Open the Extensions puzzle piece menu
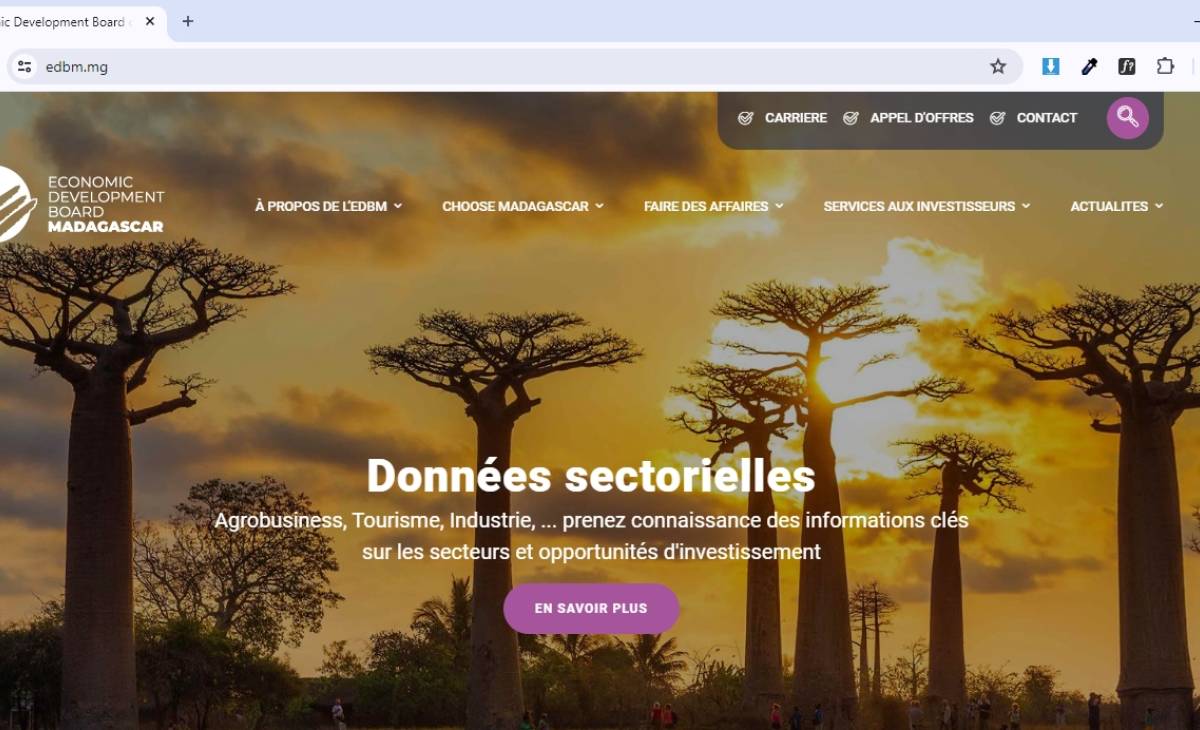Image resolution: width=1200 pixels, height=730 pixels. tap(1165, 67)
